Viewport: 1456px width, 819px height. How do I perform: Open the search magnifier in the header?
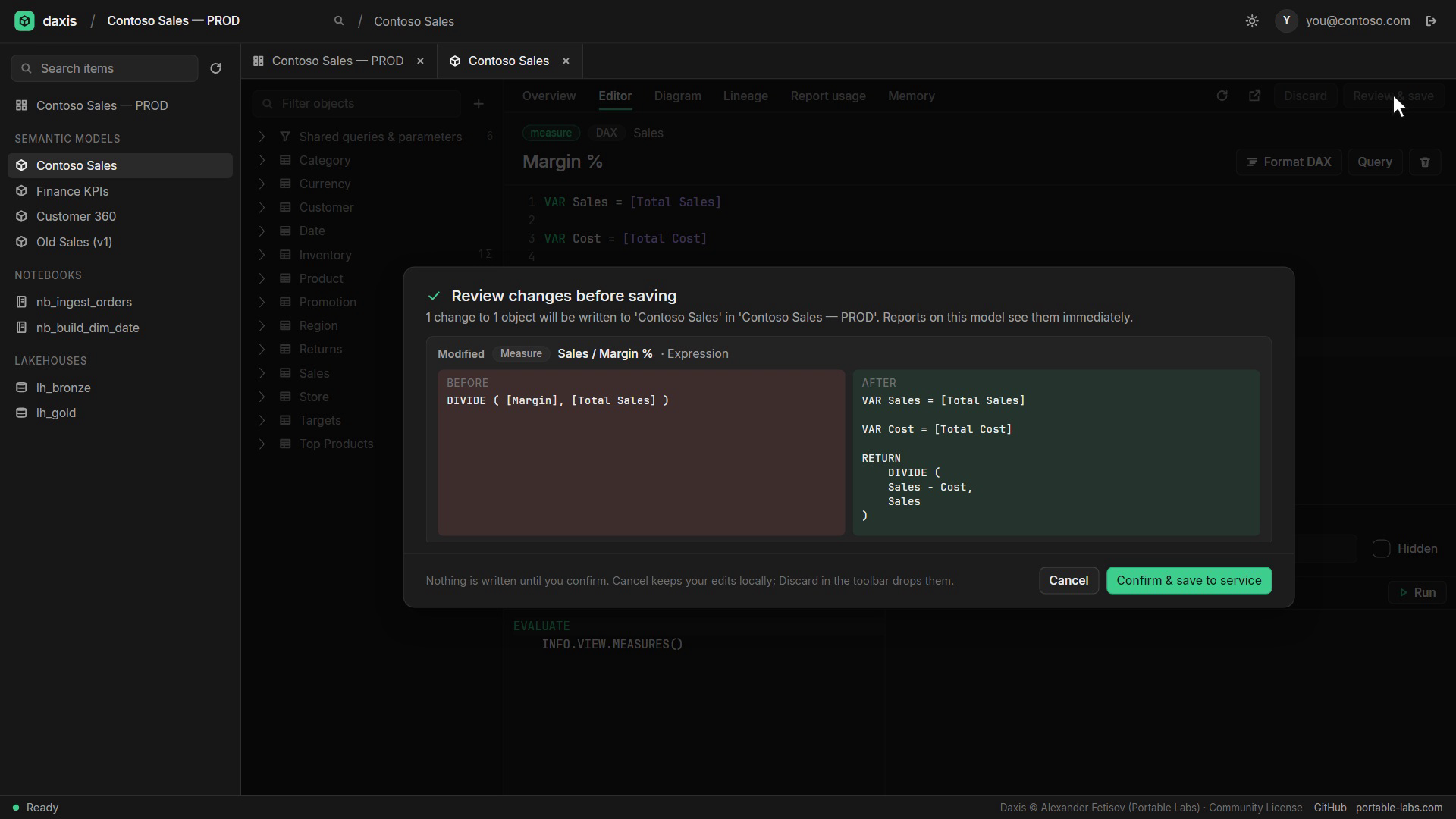coord(339,21)
